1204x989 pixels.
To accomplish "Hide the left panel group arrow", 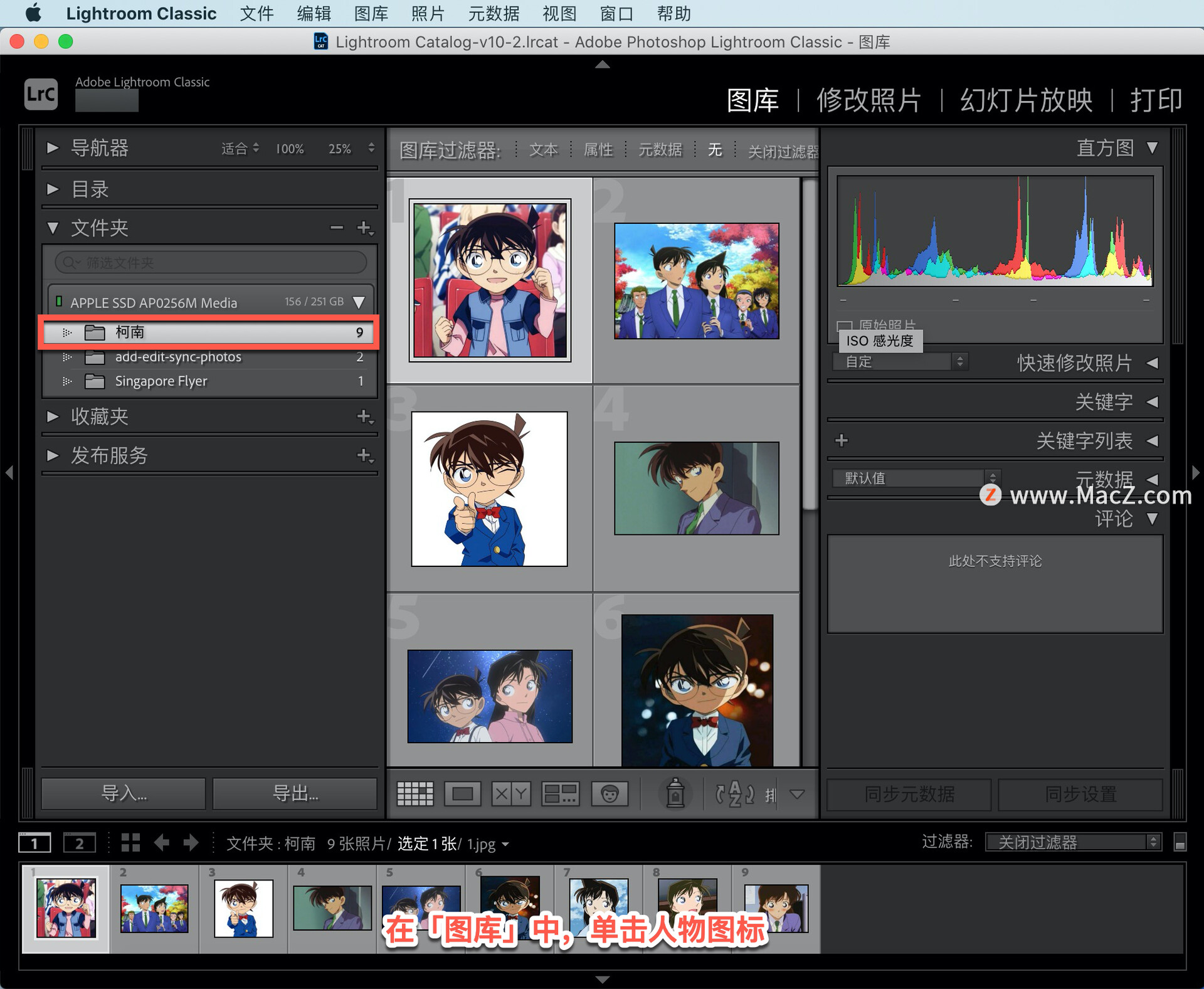I will 9,472.
